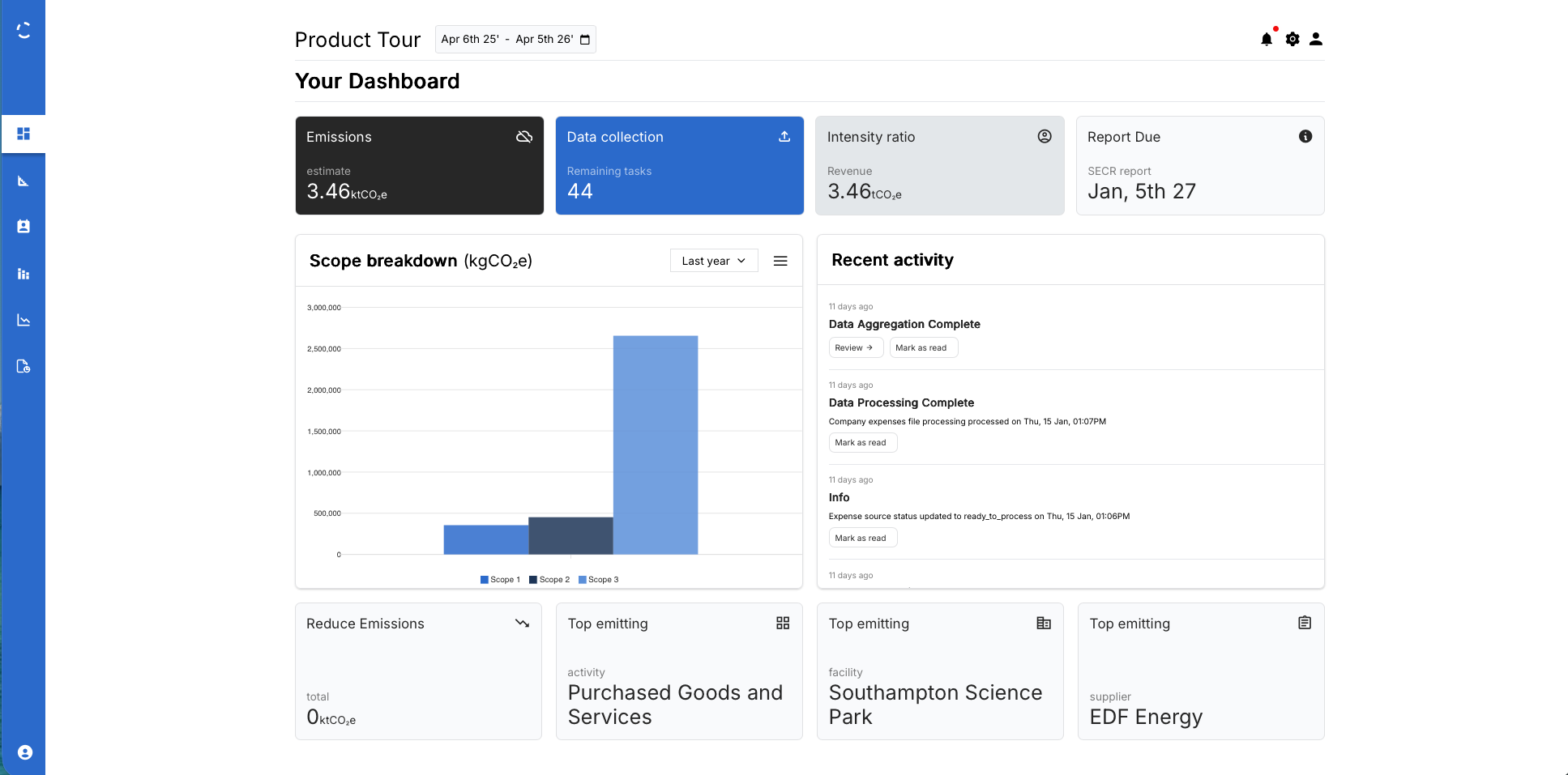1568x775 pixels.
Task: Mark Data Processing Complete as read
Action: [862, 442]
